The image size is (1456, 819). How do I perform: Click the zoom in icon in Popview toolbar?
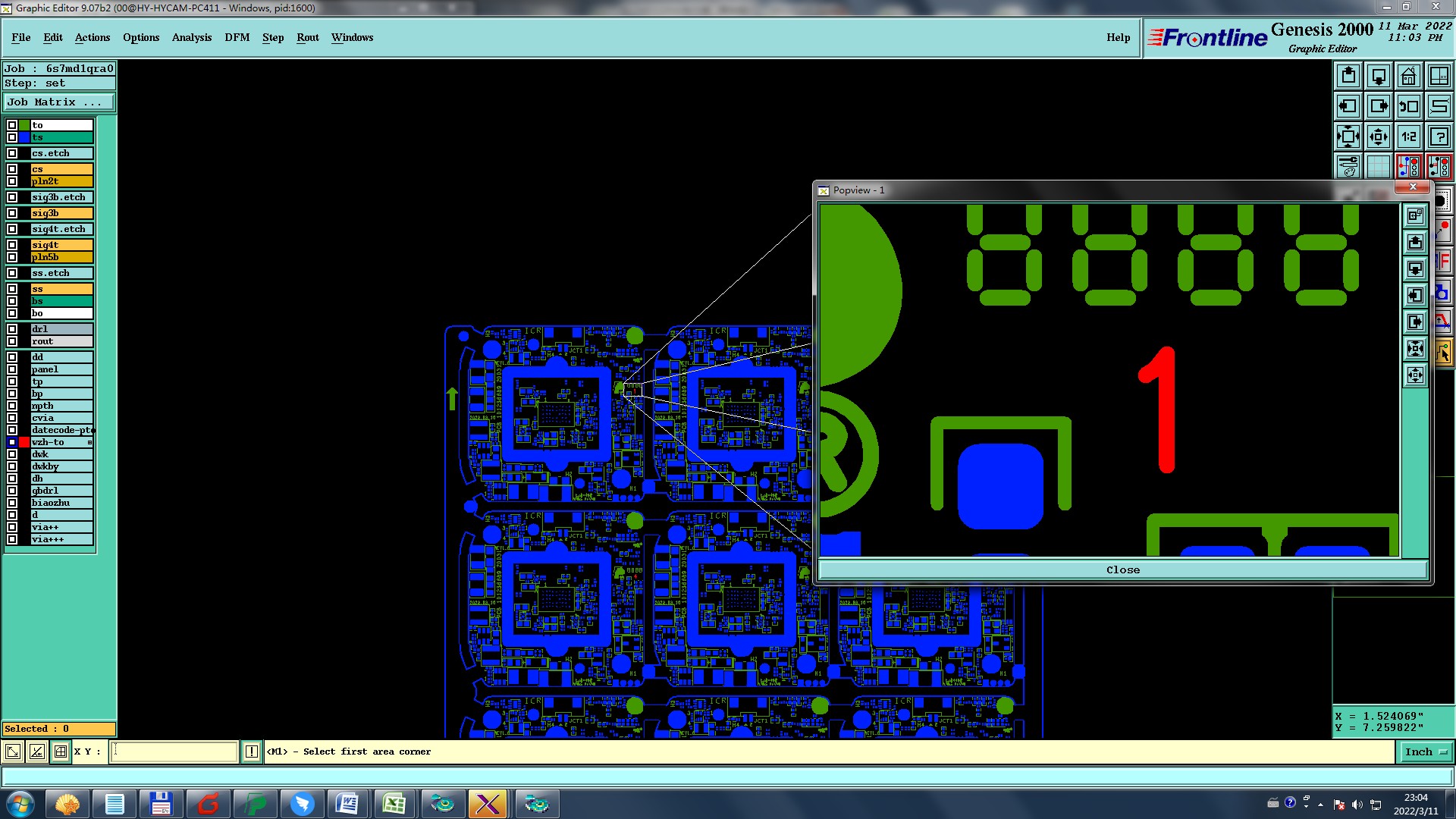click(x=1415, y=349)
